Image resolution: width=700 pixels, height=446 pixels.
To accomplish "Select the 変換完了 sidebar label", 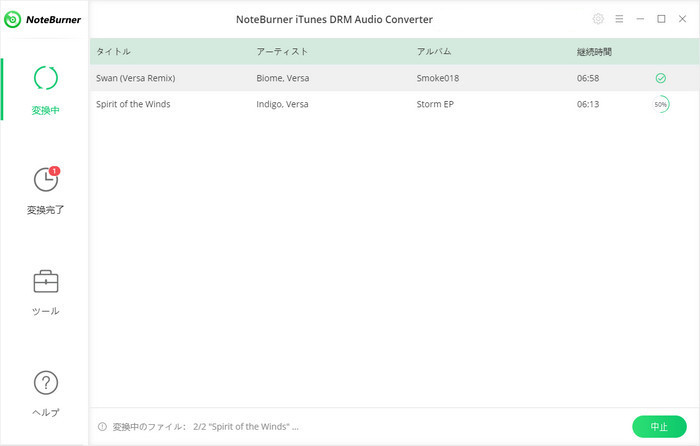I will pos(46,210).
